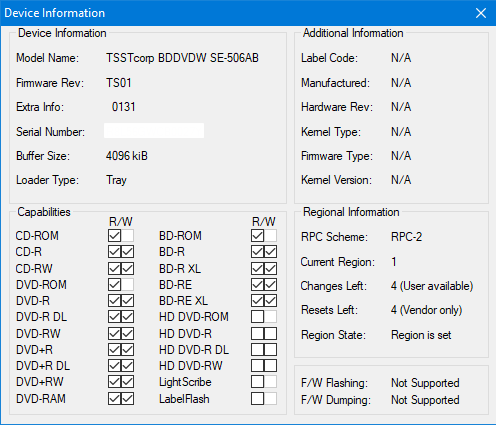Toggle the DVD-RAM write checkbox
496x425 pixels.
(128, 399)
